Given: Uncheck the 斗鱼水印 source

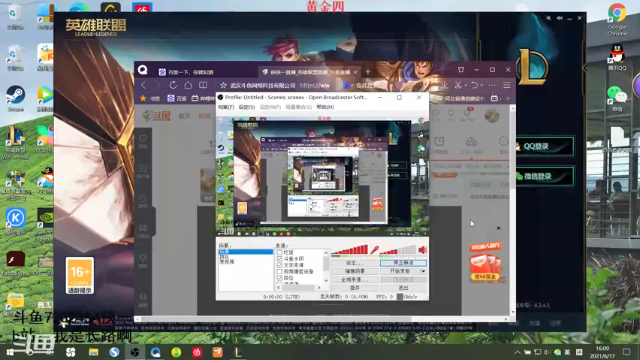Looking at the screenshot, I should coord(280,259).
